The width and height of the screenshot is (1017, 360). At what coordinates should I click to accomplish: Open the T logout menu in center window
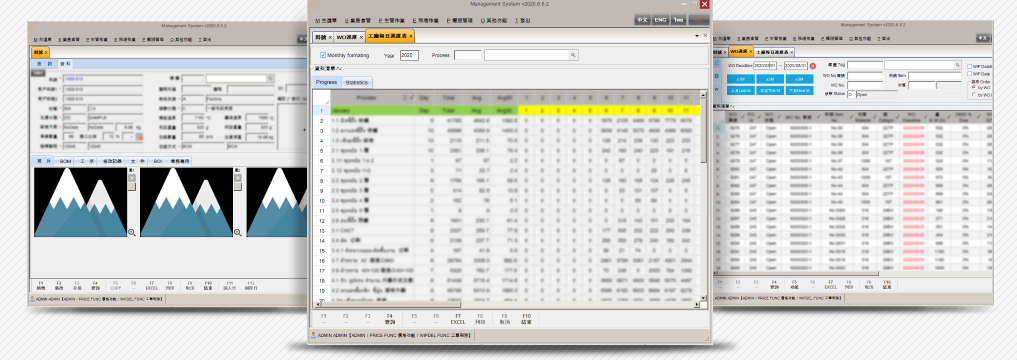(x=522, y=21)
